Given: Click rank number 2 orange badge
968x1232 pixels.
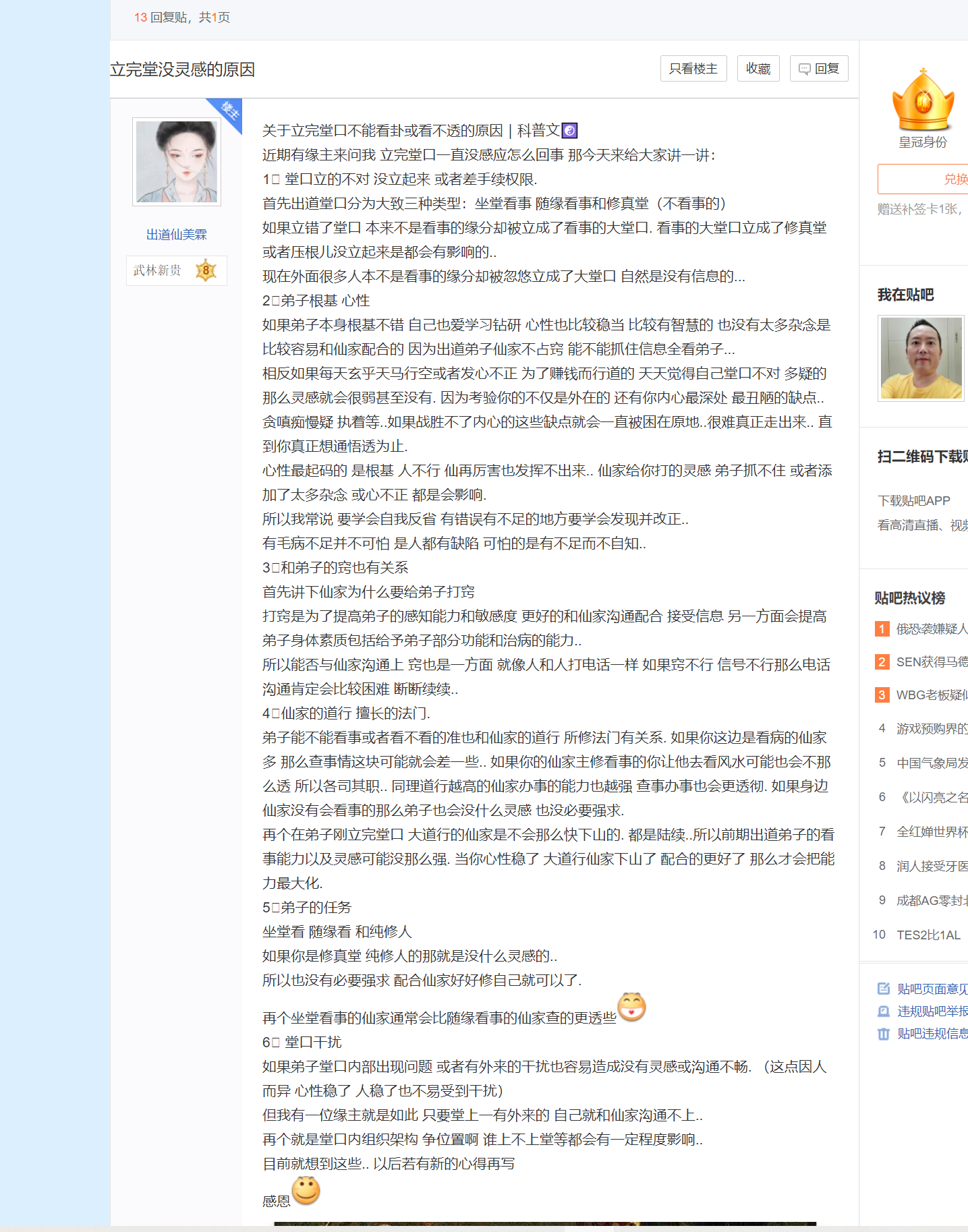Looking at the screenshot, I should pos(882,662).
